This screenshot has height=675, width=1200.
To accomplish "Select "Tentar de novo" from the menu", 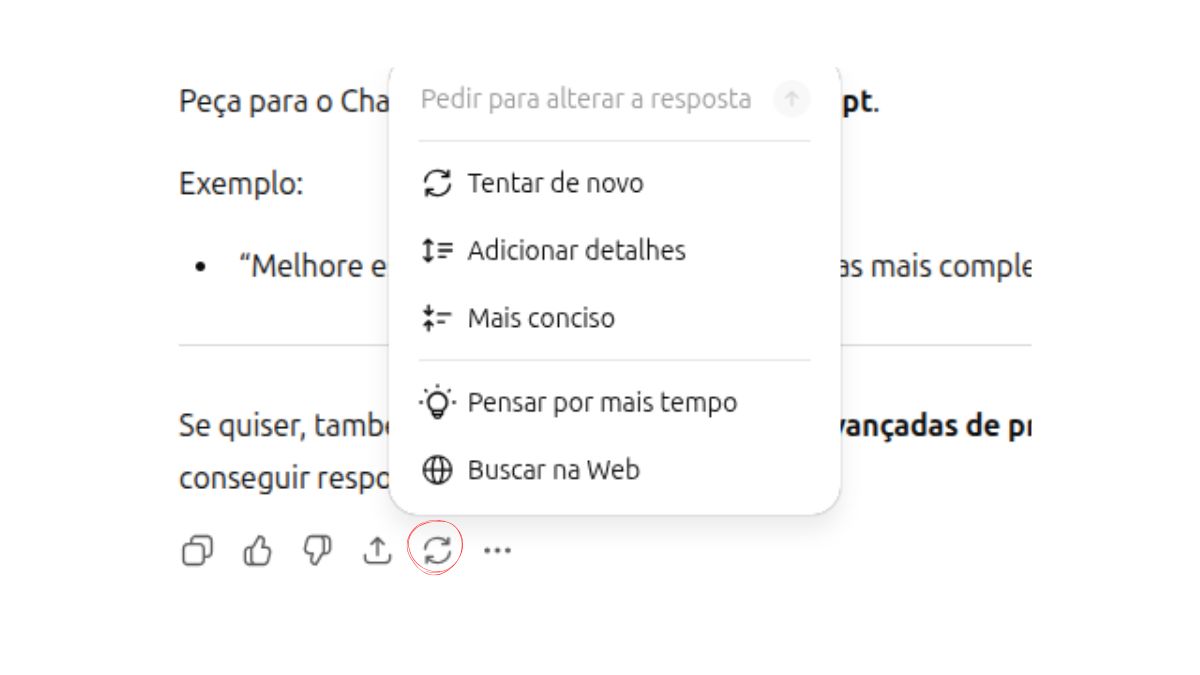I will click(x=555, y=183).
